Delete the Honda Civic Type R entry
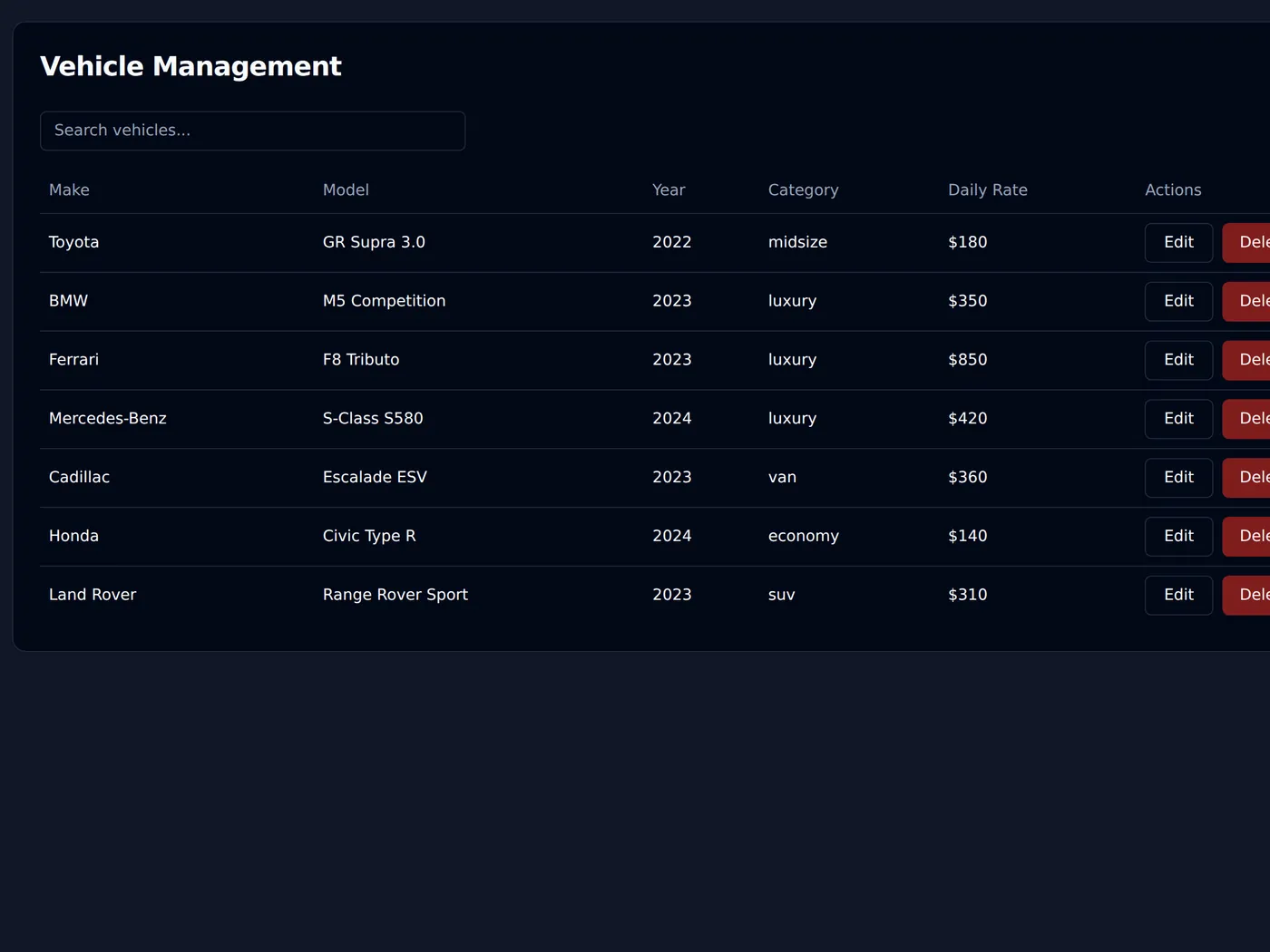This screenshot has width=1270, height=952. click(x=1247, y=537)
